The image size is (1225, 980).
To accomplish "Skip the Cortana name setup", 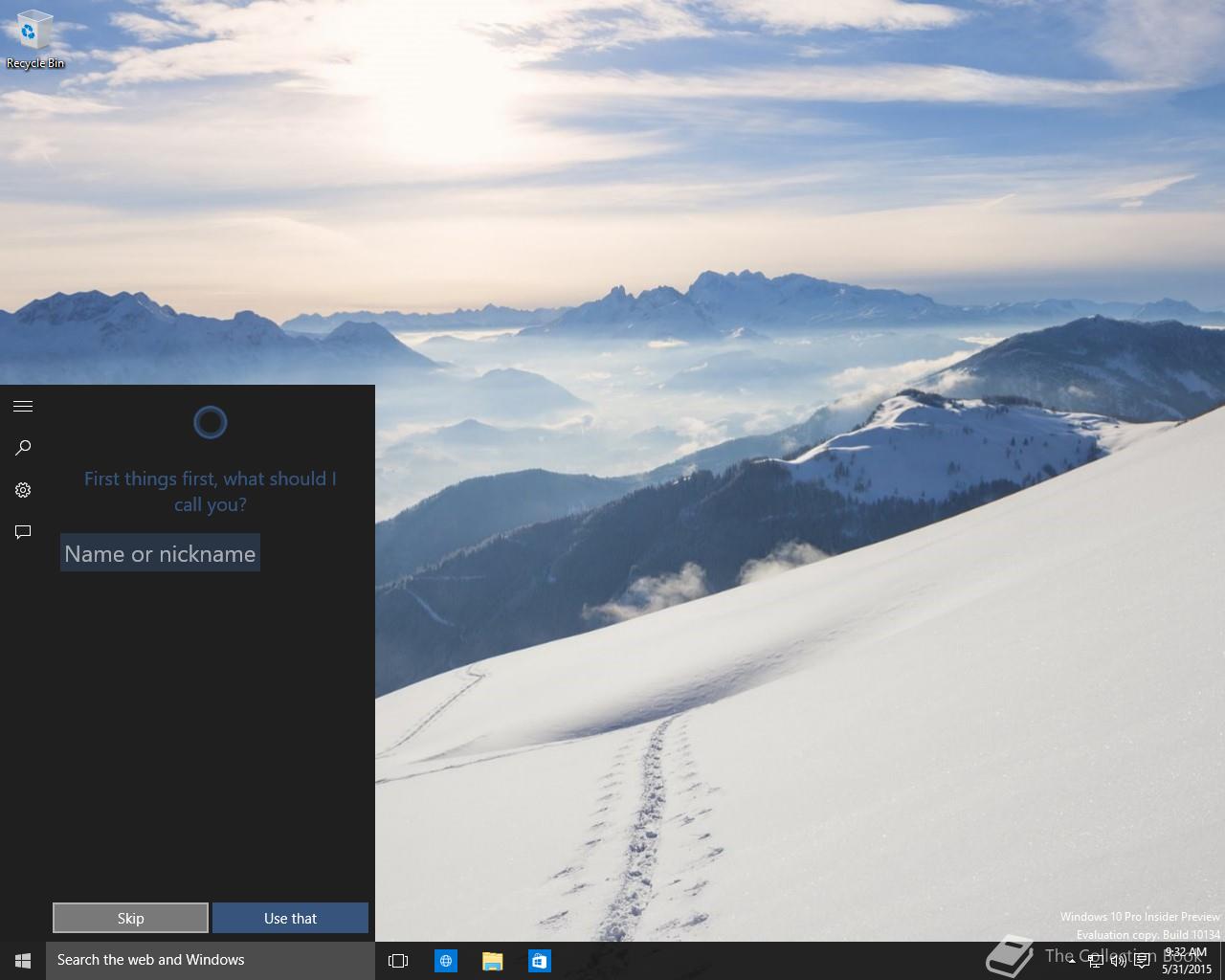I will (130, 918).
